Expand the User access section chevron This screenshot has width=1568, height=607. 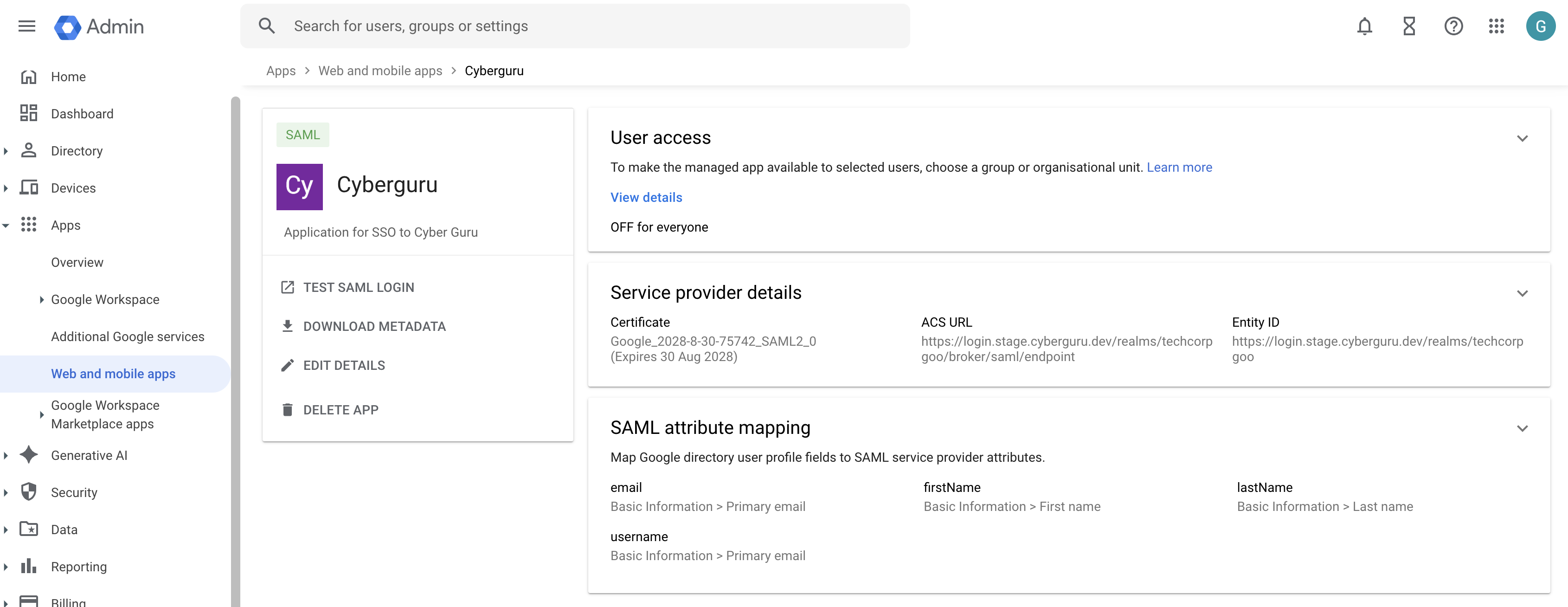coord(1522,139)
